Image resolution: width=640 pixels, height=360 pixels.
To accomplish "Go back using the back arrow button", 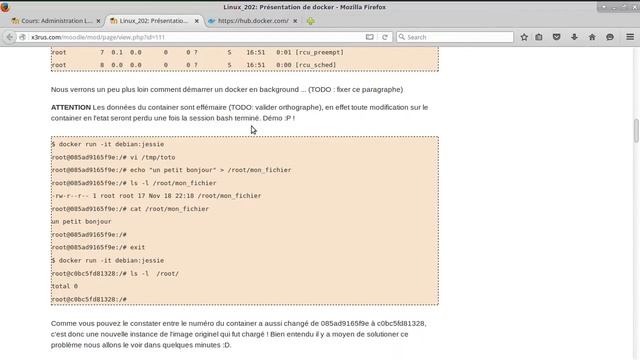I will pos(9,37).
